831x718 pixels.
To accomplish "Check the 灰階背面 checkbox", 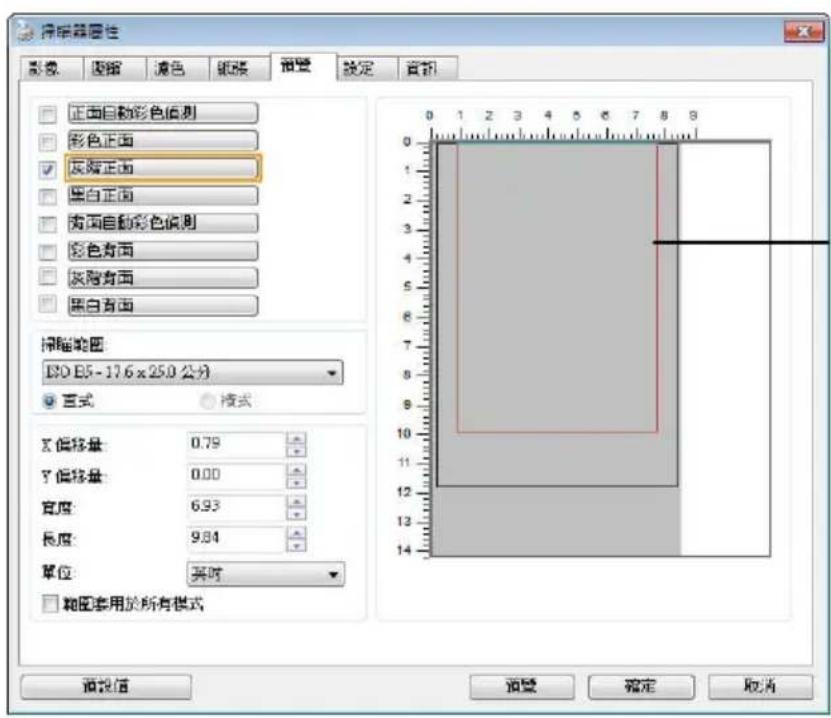I will click(x=48, y=277).
